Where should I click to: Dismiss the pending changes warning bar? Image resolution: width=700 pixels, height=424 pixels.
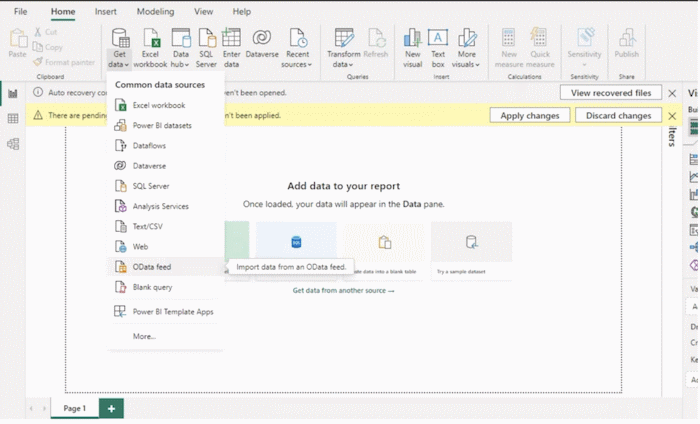point(672,116)
